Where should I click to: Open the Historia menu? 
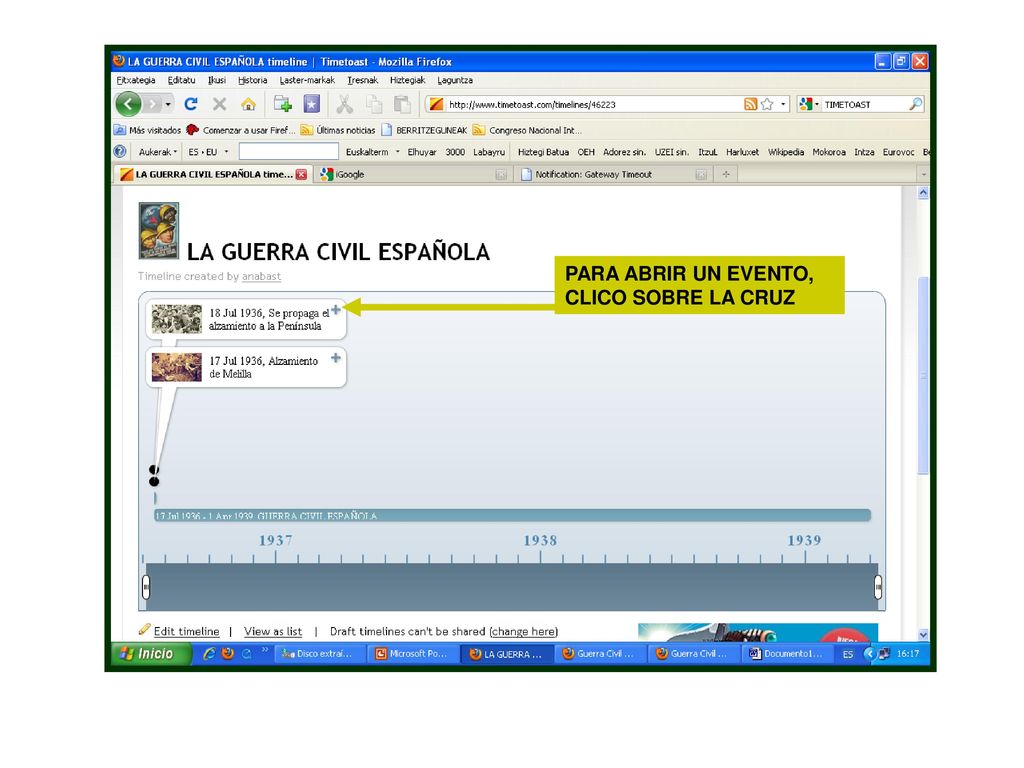pyautogui.click(x=253, y=80)
